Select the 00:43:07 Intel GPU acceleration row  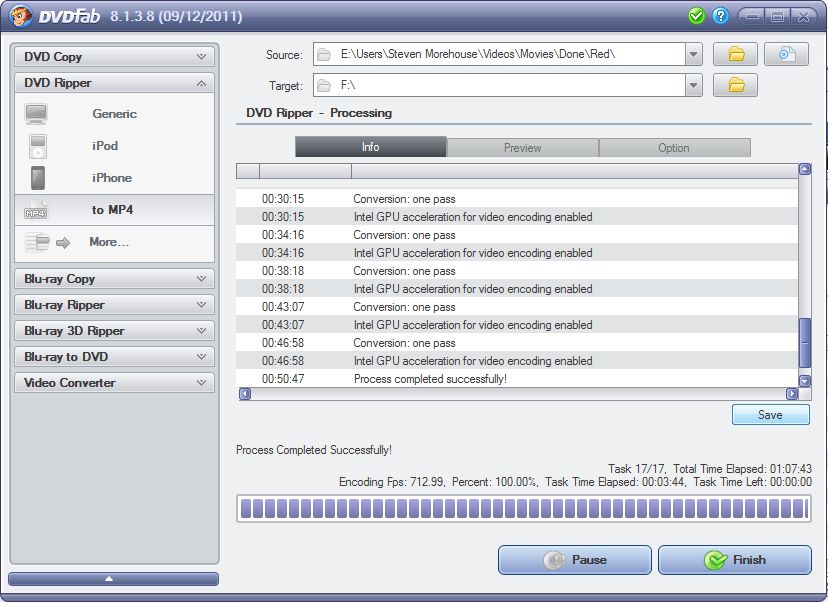[517, 325]
